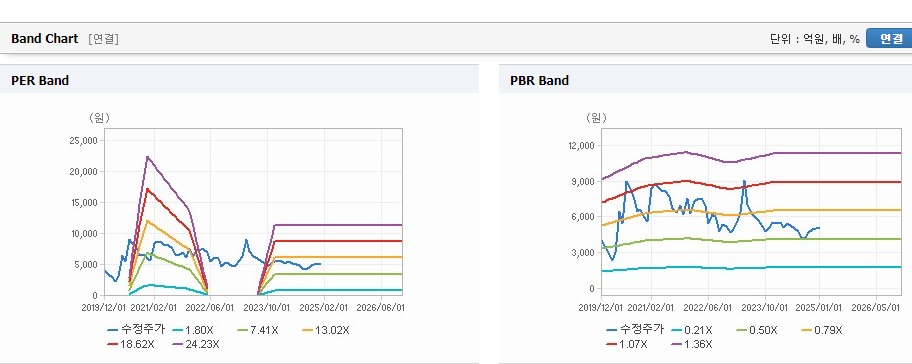The image size is (912, 364).
Task: Select the PBR Band title
Action: (539, 81)
